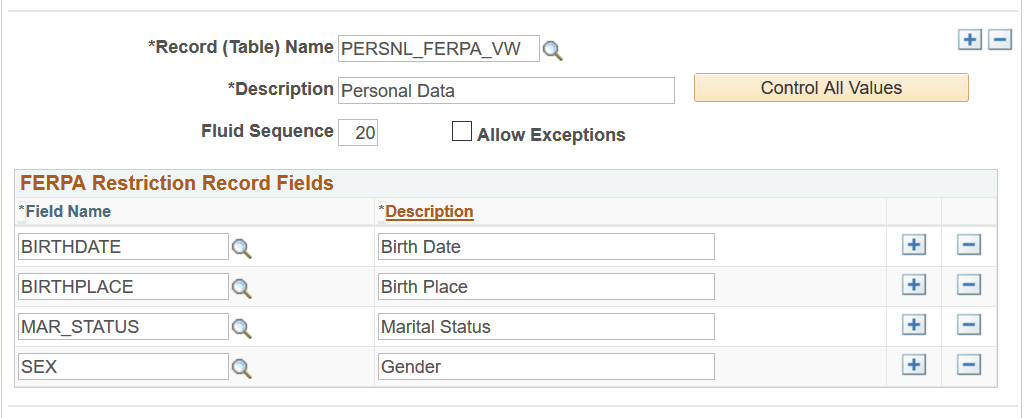Viewport: 1025px width, 418px height.
Task: Open lookup for Record (Table) Name
Action: click(x=553, y=50)
